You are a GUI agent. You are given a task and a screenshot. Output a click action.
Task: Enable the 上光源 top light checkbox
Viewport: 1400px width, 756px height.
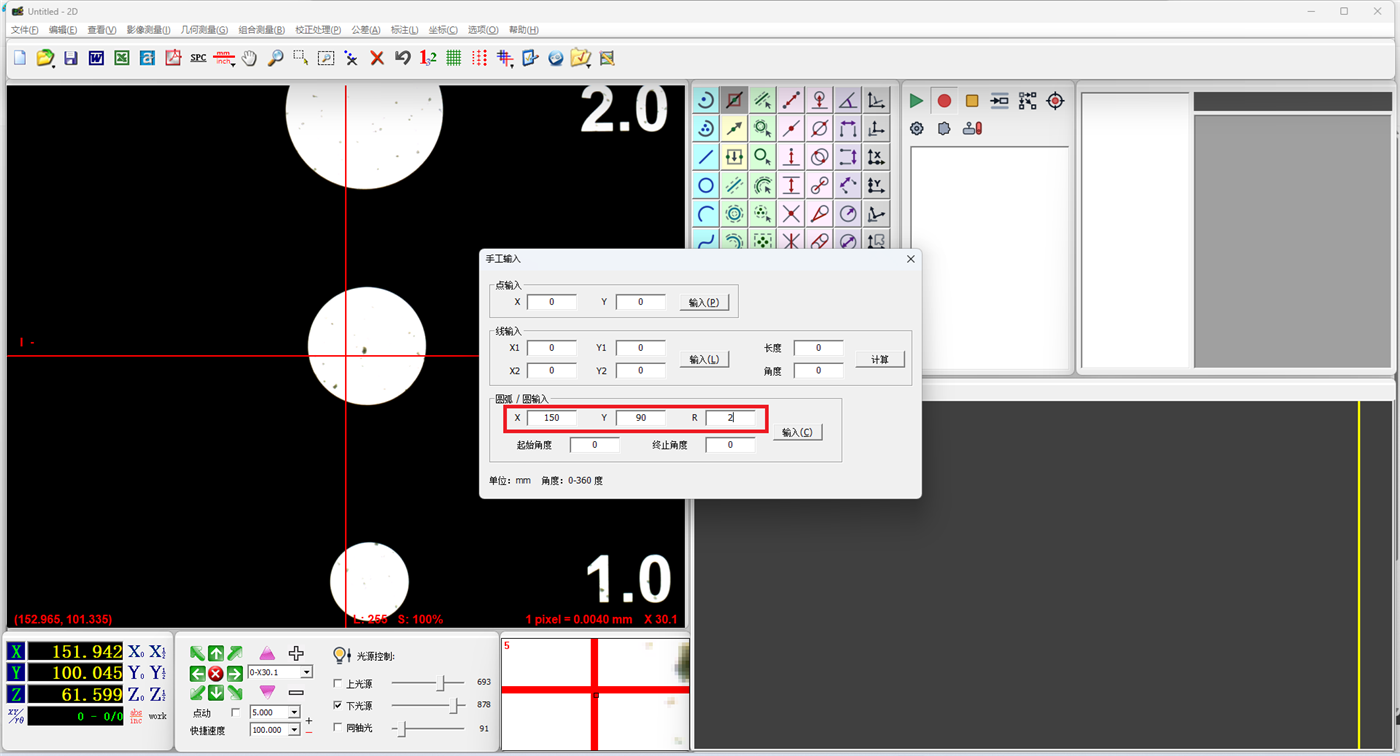point(338,684)
